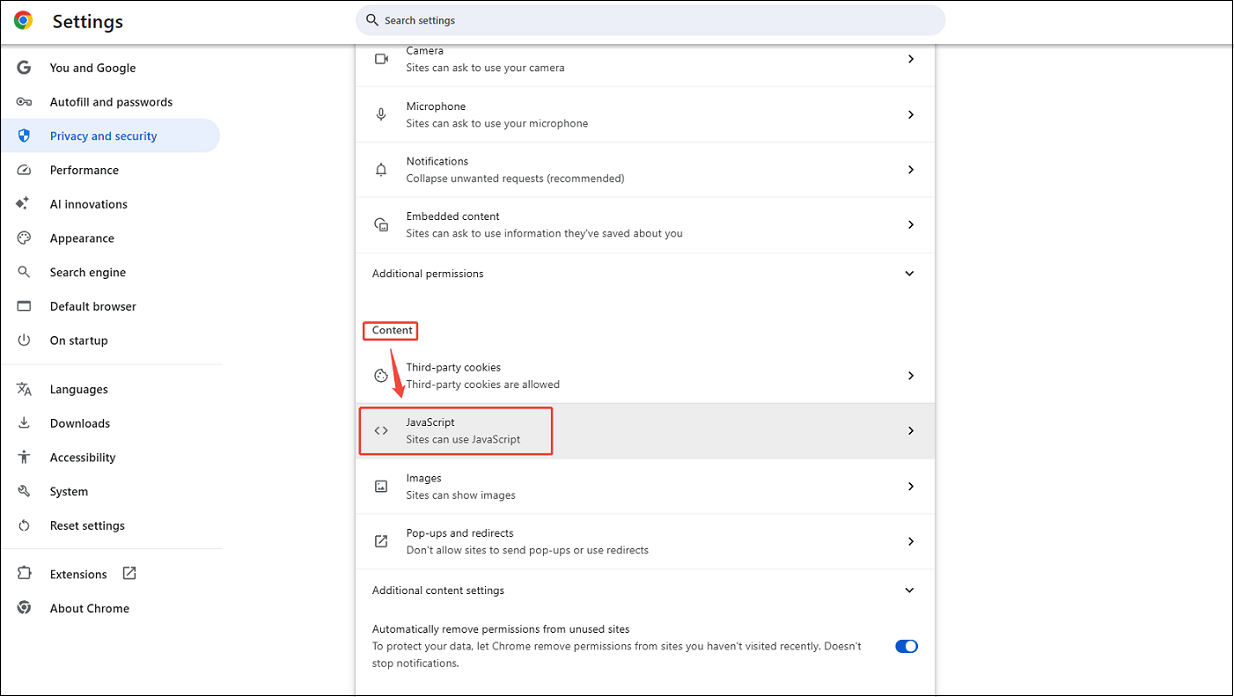Open Pop-ups and redirects settings
The width and height of the screenshot is (1234, 697).
pyautogui.click(x=645, y=541)
